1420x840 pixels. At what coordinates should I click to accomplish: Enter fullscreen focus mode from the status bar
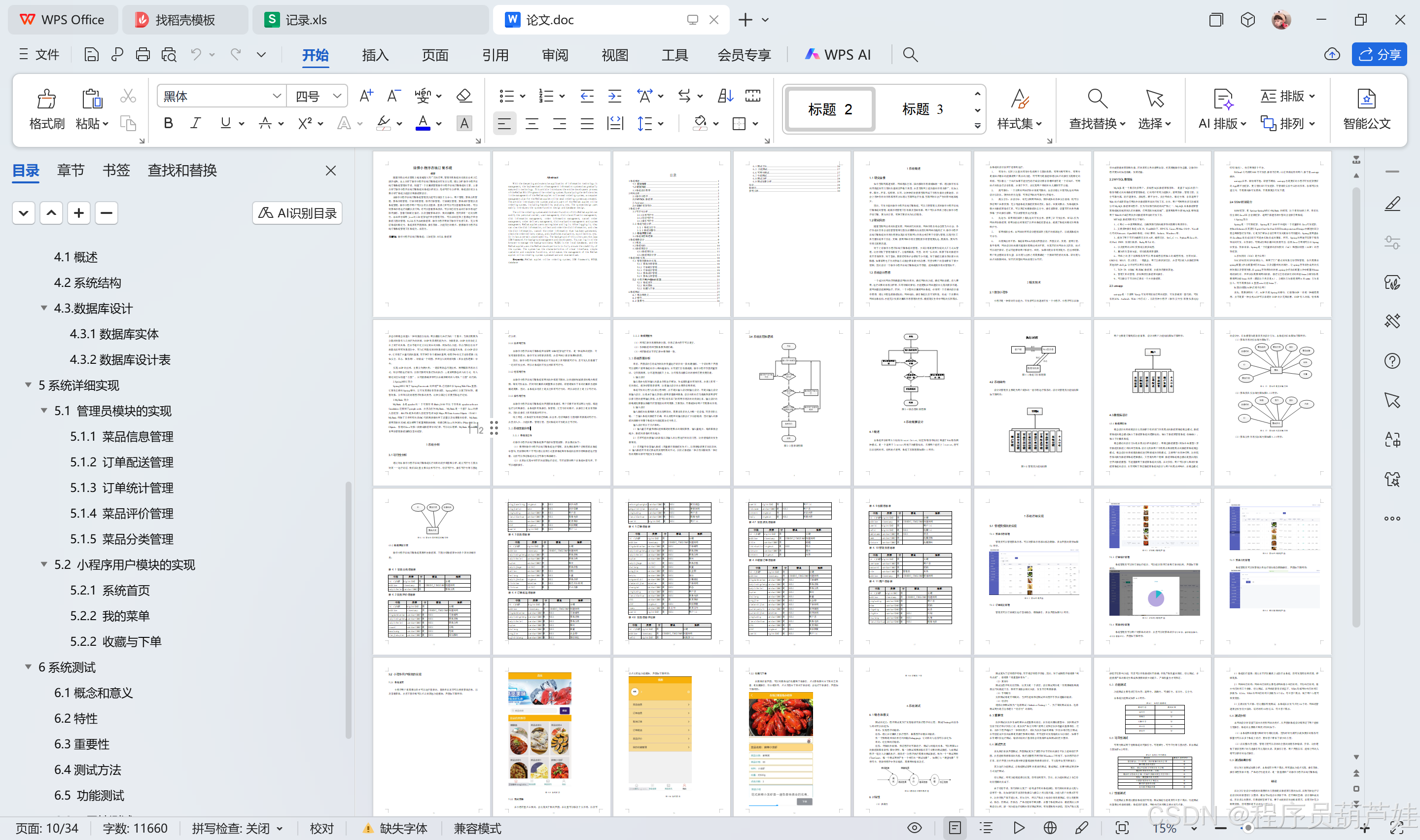tap(1122, 828)
